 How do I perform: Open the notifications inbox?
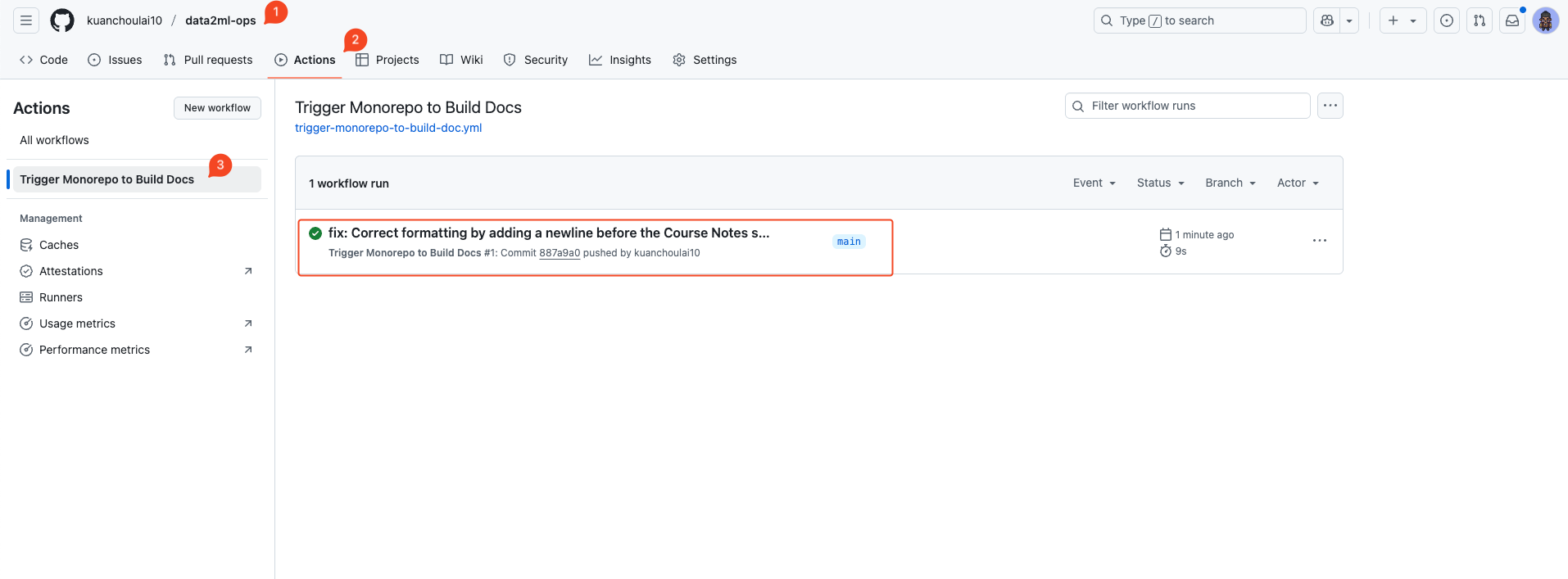point(1512,20)
